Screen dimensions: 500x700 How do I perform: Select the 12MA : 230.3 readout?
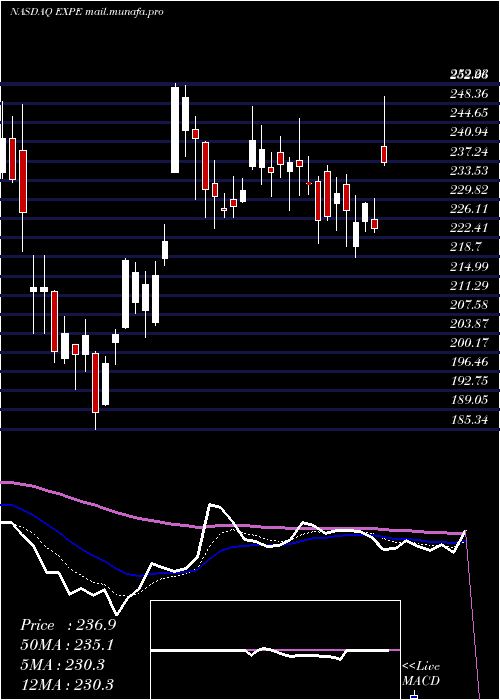tap(67, 684)
